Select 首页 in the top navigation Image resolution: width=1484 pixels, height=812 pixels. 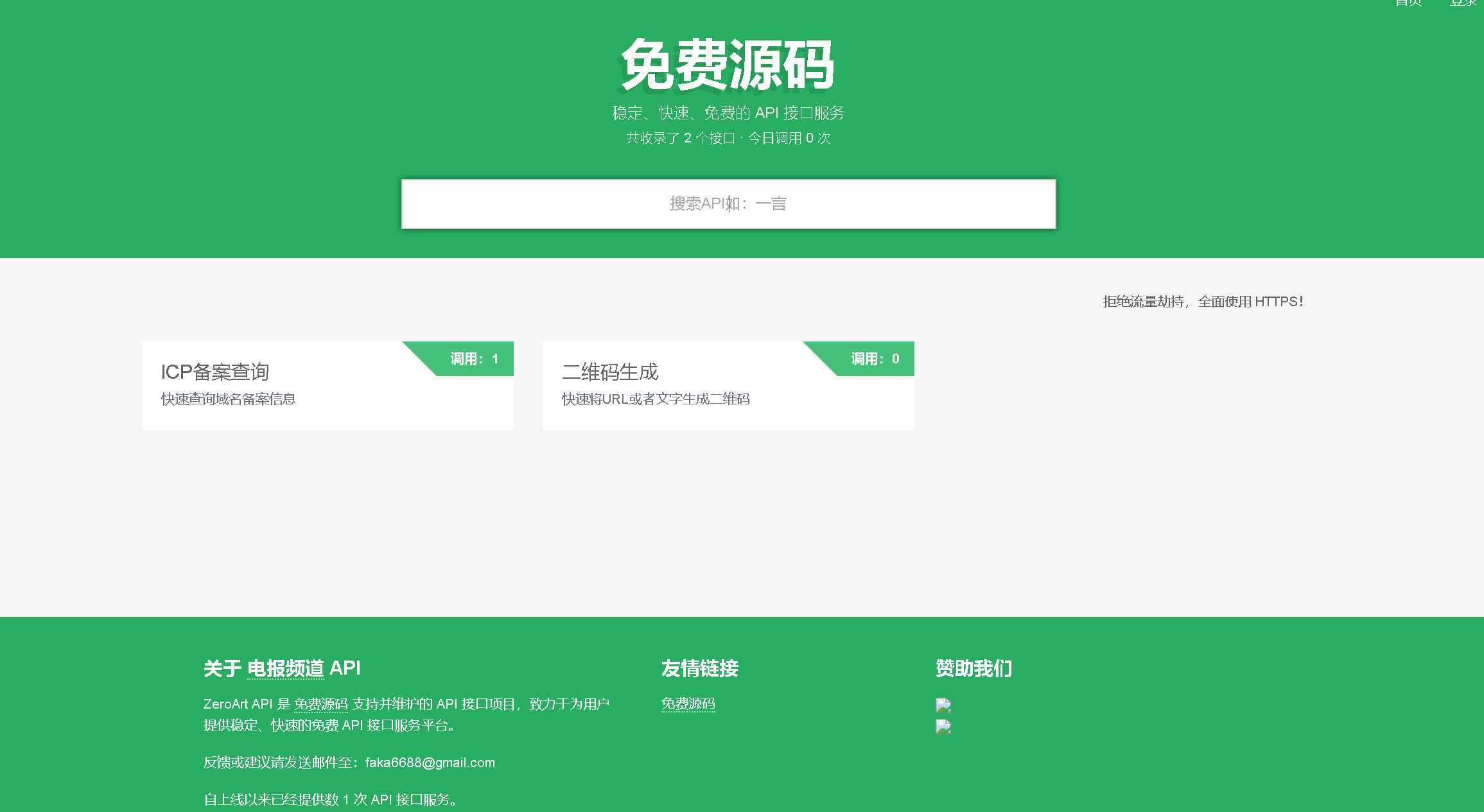pyautogui.click(x=1408, y=3)
